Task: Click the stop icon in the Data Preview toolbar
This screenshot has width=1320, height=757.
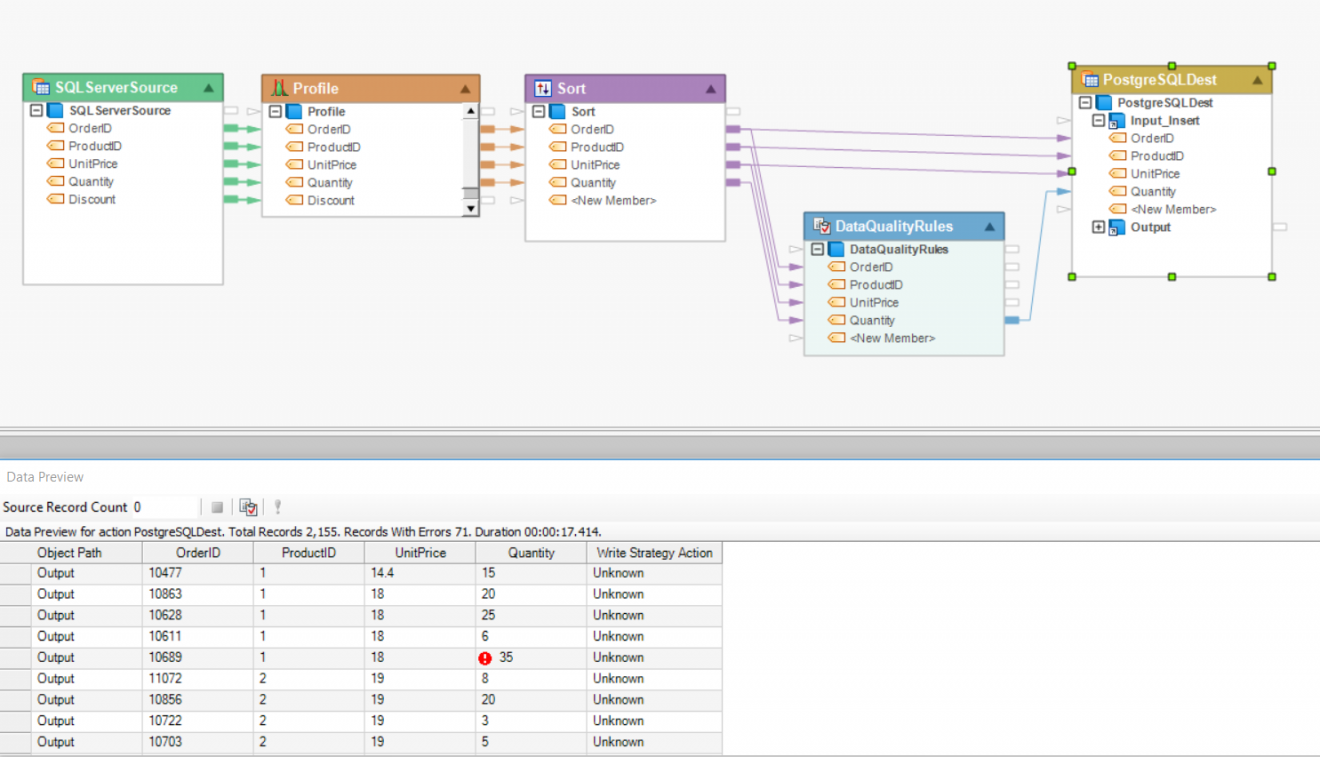Action: pyautogui.click(x=217, y=506)
